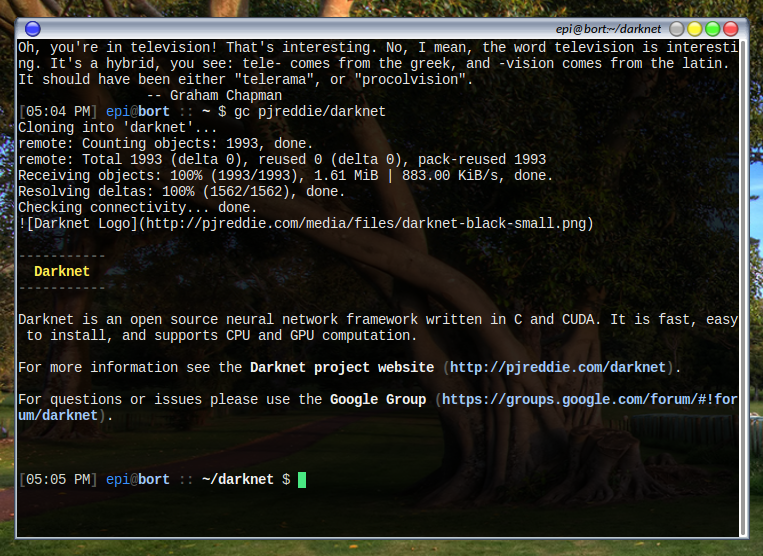Screen dimensions: 763x556
Task: Open the http://pjreddie.com/darknet link
Action: (558, 367)
